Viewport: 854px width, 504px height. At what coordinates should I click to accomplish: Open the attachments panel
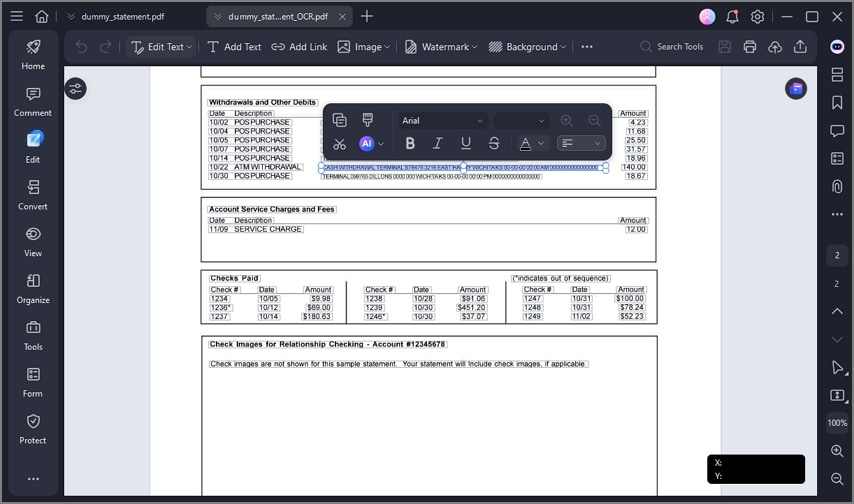point(838,187)
